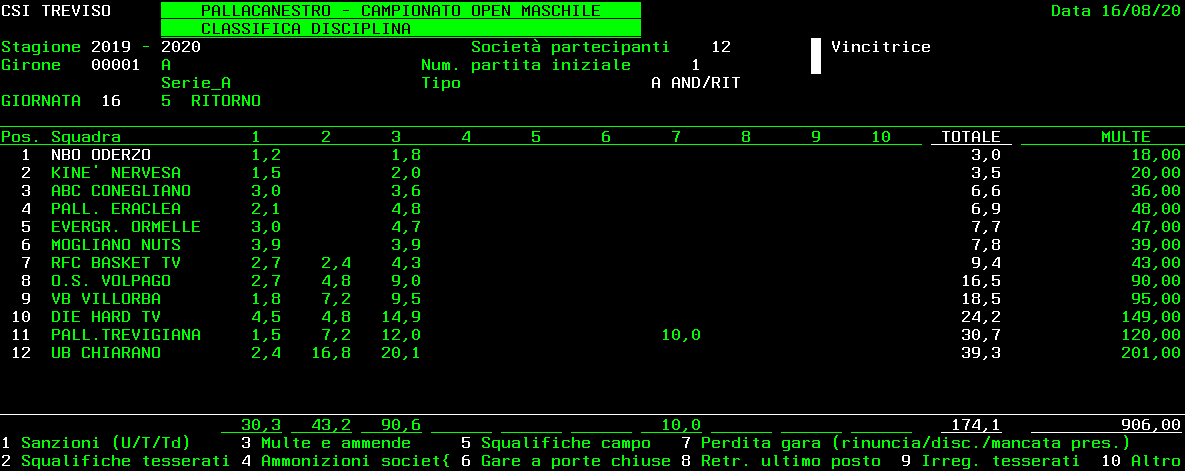Click the Data 16/08/20 date text
Image resolution: width=1185 pixels, height=471 pixels.
[1115, 11]
